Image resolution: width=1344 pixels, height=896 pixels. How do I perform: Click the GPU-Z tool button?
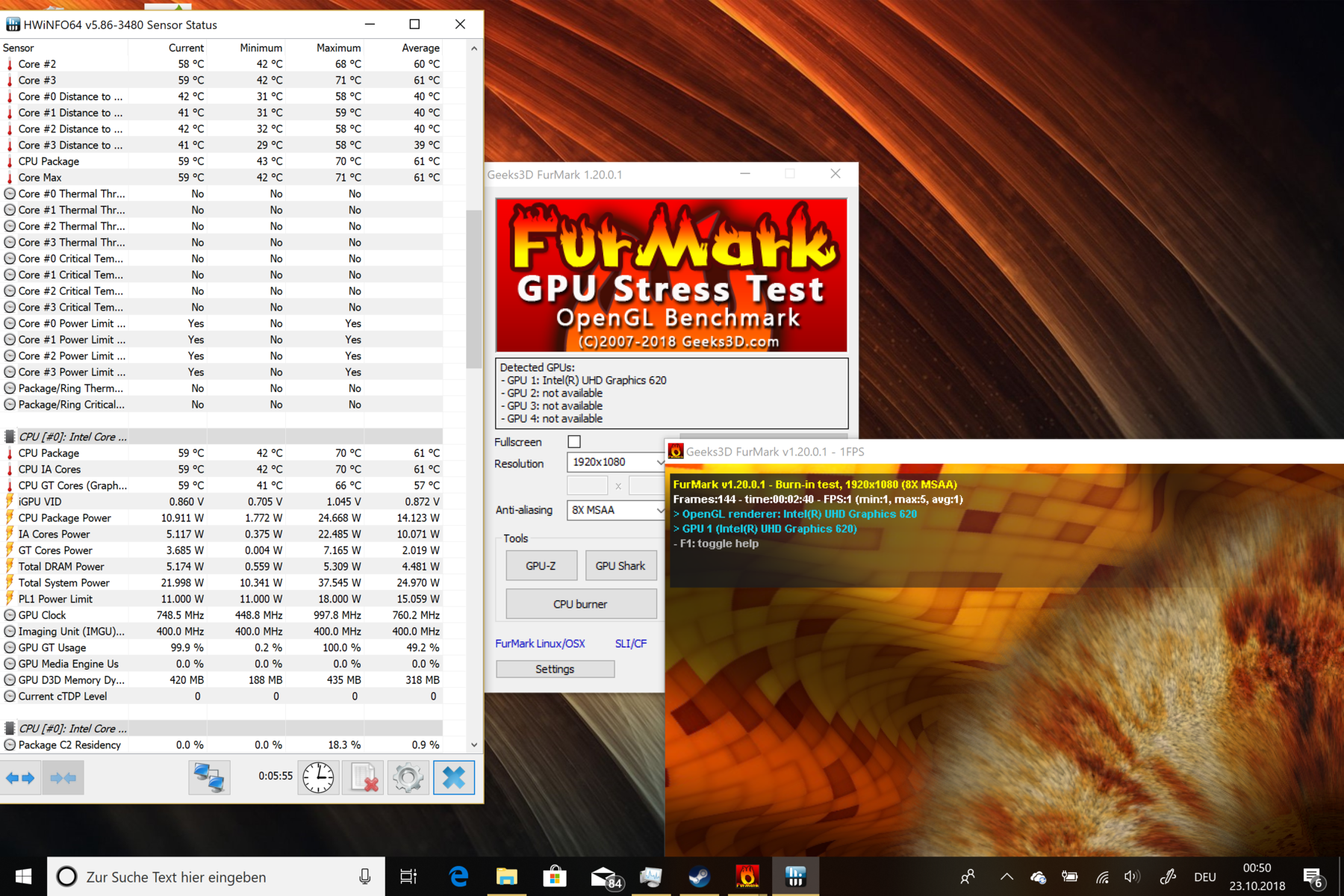541,566
